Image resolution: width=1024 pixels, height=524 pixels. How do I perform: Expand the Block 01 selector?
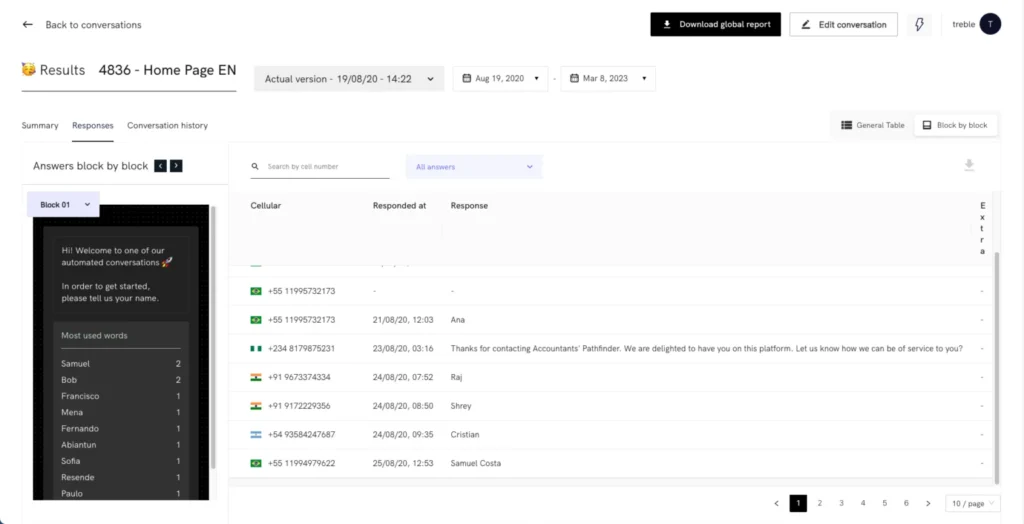coord(64,205)
